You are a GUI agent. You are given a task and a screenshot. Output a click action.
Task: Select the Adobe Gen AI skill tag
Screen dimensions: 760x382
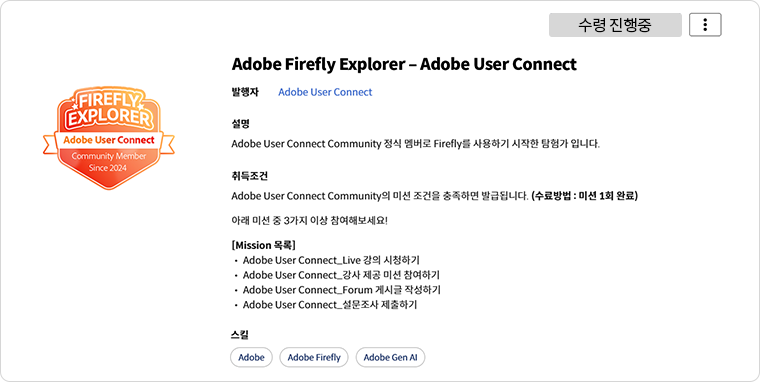pyautogui.click(x=390, y=357)
